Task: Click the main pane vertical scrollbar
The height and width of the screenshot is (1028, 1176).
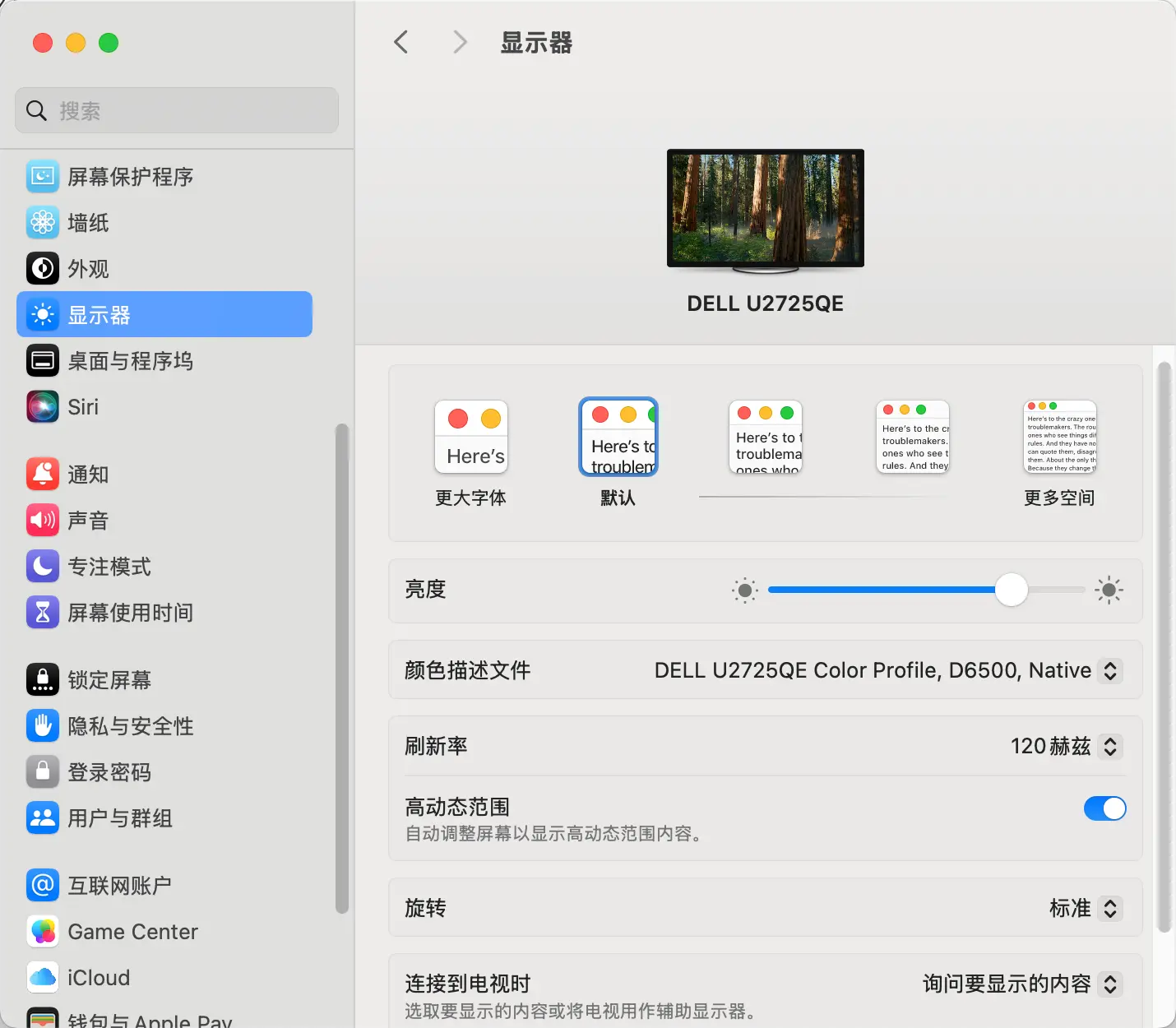Action: (x=1163, y=647)
